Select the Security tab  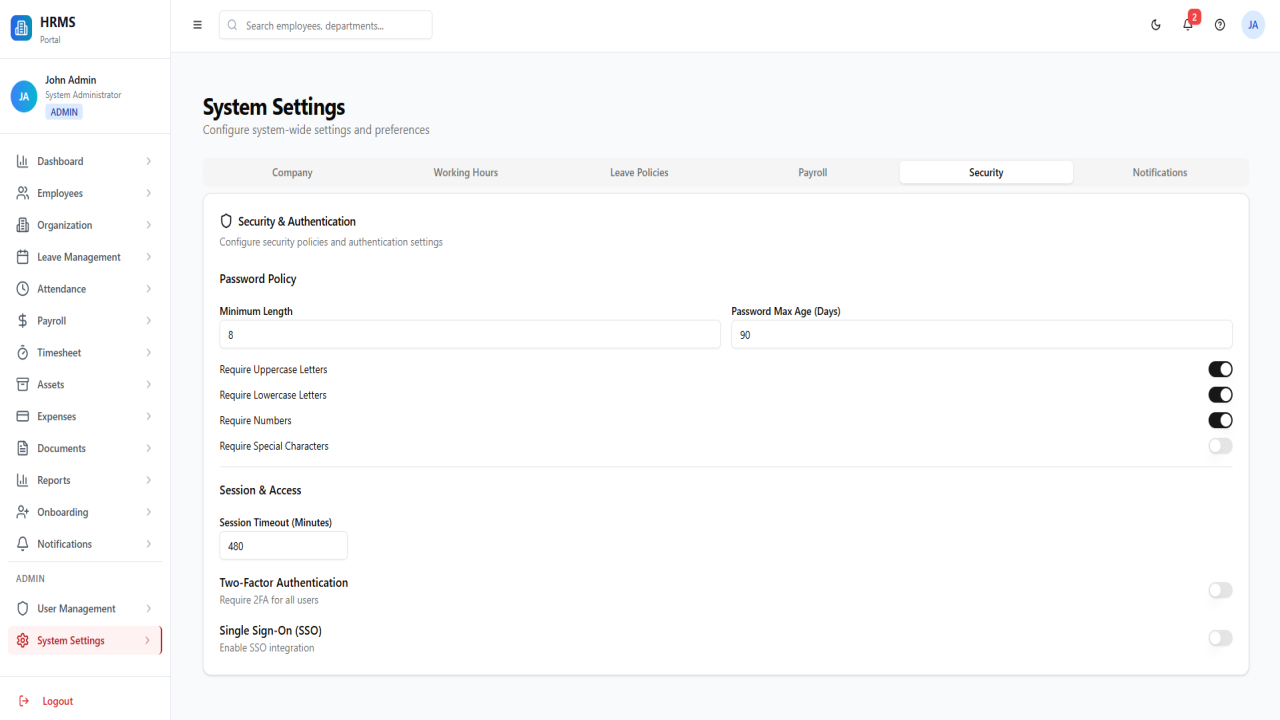click(x=986, y=172)
